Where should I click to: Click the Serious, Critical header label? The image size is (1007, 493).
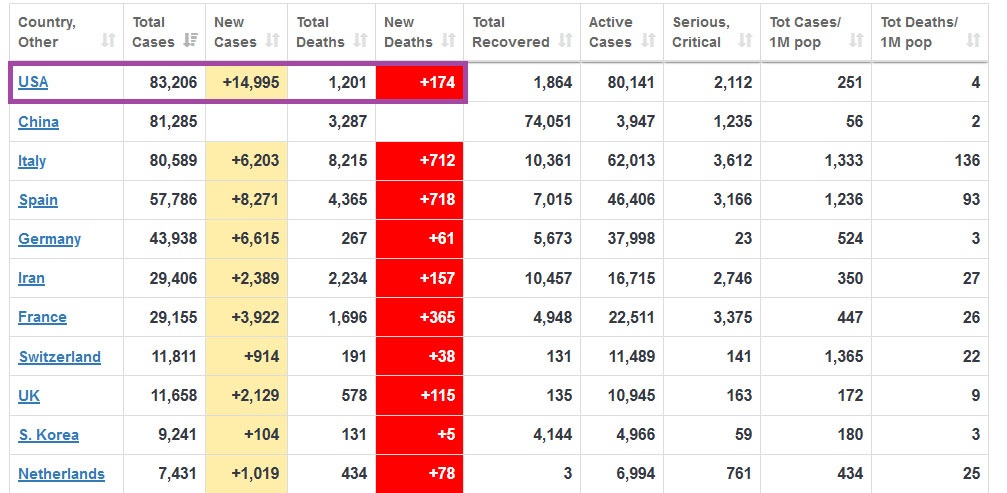[701, 32]
